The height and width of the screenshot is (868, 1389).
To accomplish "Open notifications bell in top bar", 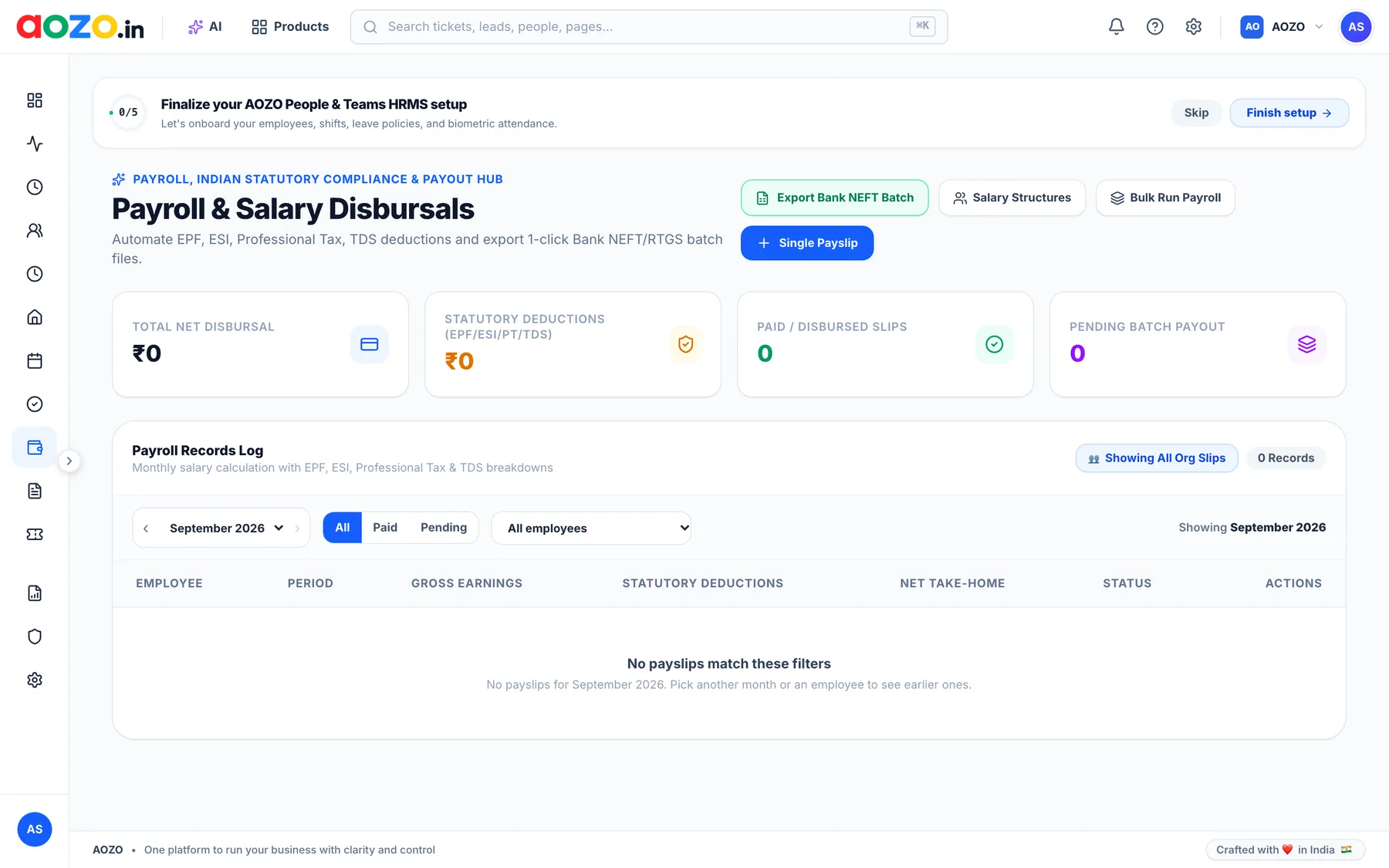I will (x=1117, y=27).
